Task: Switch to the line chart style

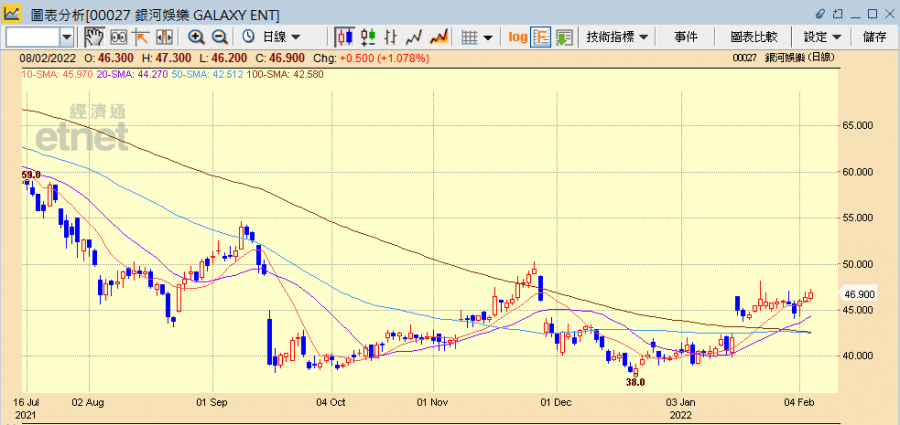Action: pyautogui.click(x=414, y=37)
